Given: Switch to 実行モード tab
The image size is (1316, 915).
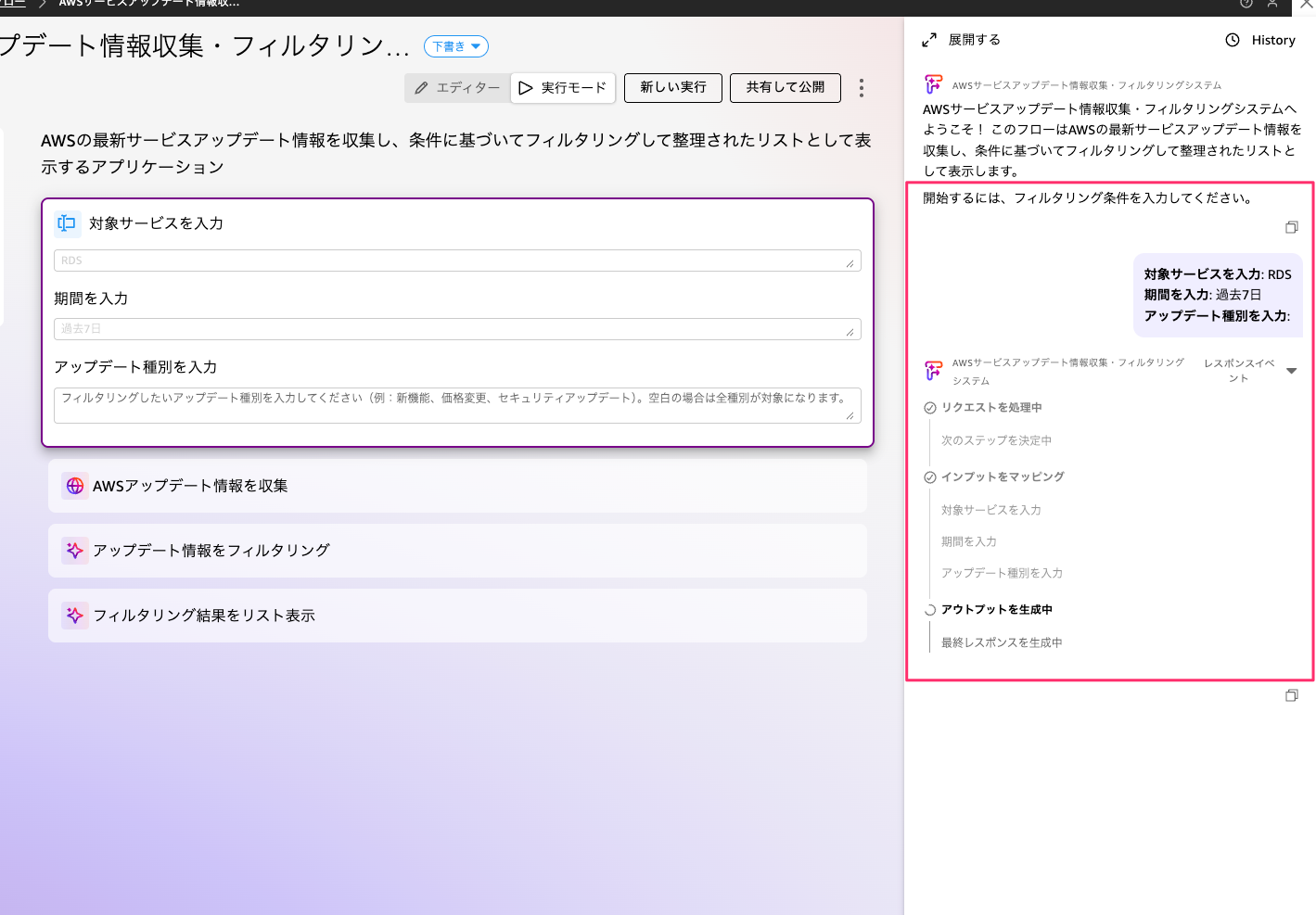Looking at the screenshot, I should tap(563, 88).
